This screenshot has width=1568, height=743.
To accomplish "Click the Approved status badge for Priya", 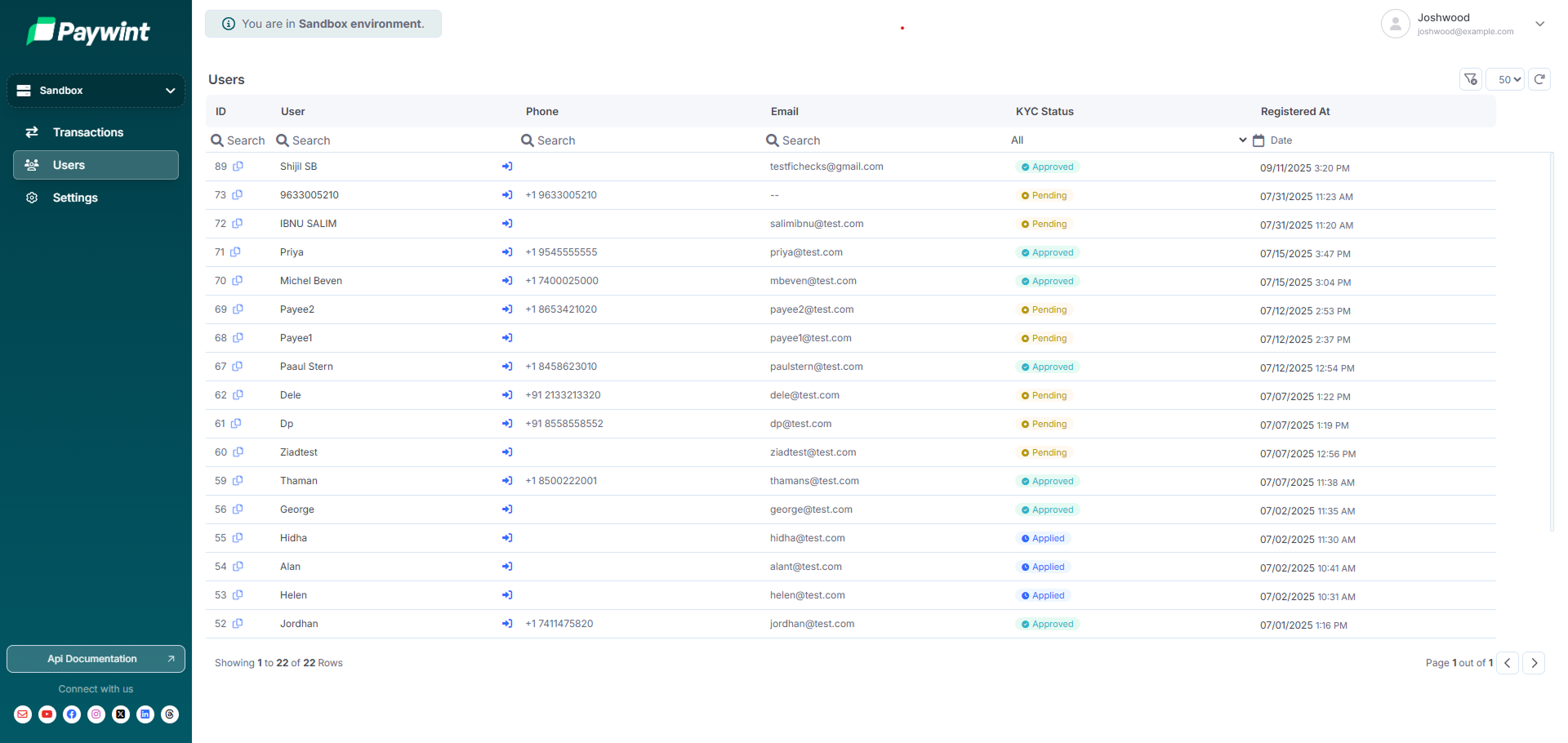I will pos(1048,251).
